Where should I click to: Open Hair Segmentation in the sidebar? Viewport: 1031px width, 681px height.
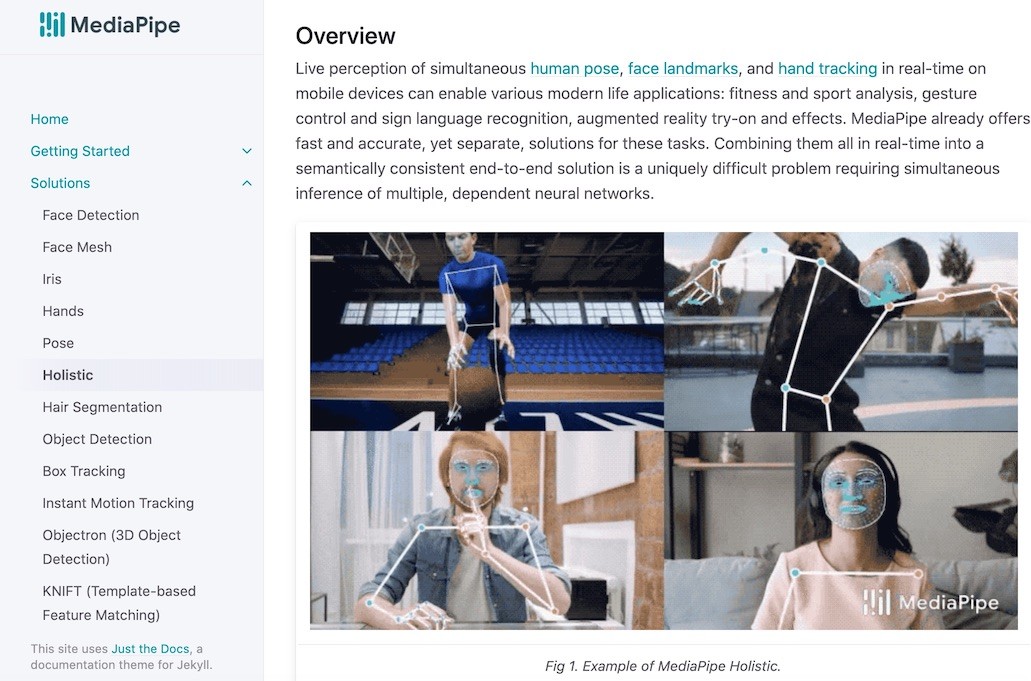coord(102,408)
